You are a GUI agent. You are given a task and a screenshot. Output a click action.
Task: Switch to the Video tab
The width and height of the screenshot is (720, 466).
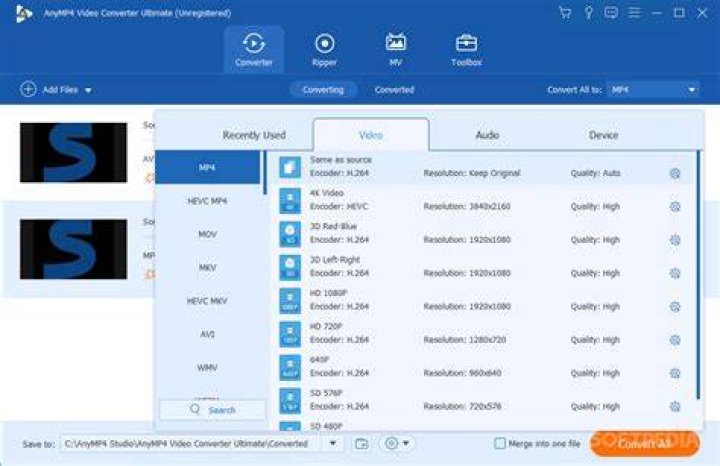click(371, 135)
